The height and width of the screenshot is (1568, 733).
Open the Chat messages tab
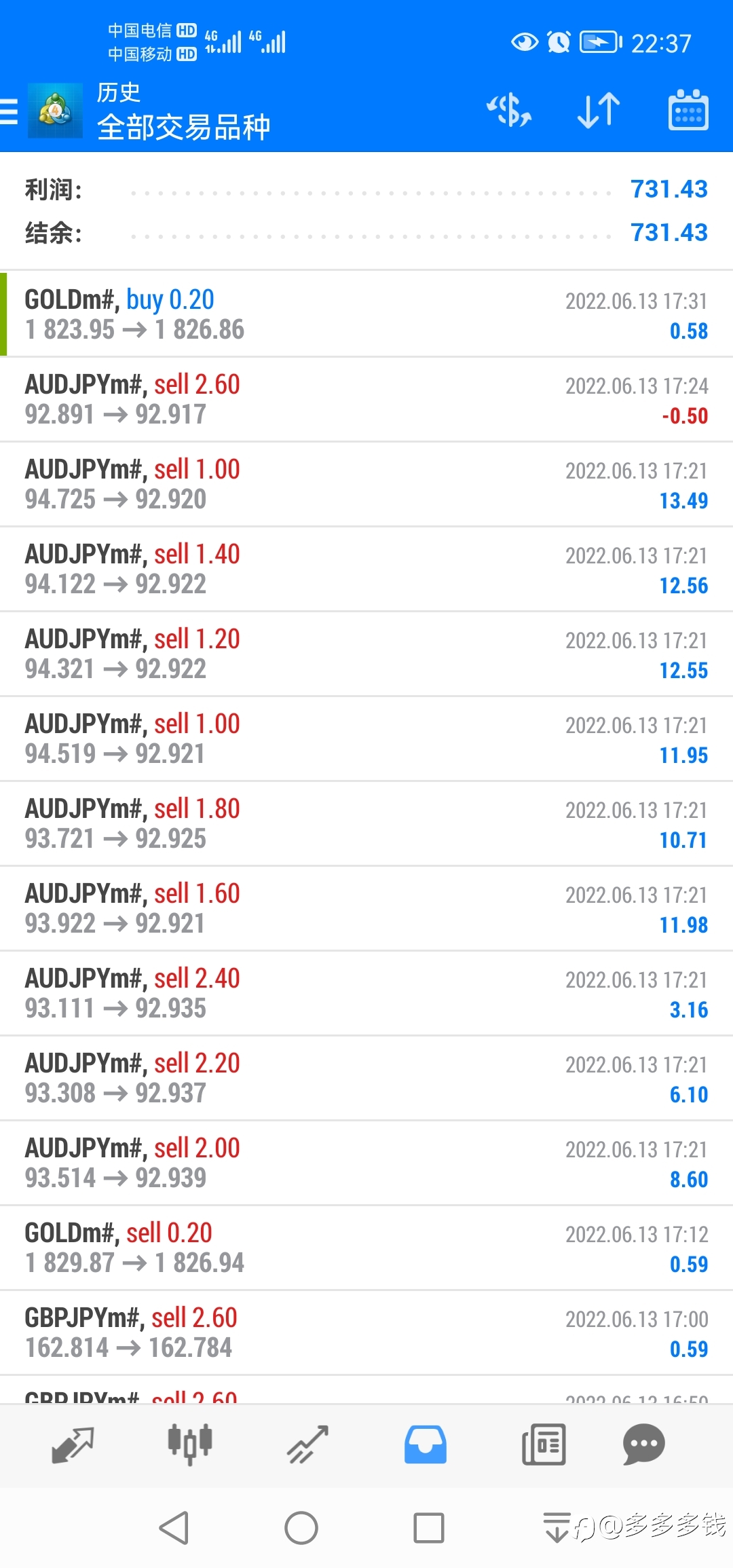643,1444
